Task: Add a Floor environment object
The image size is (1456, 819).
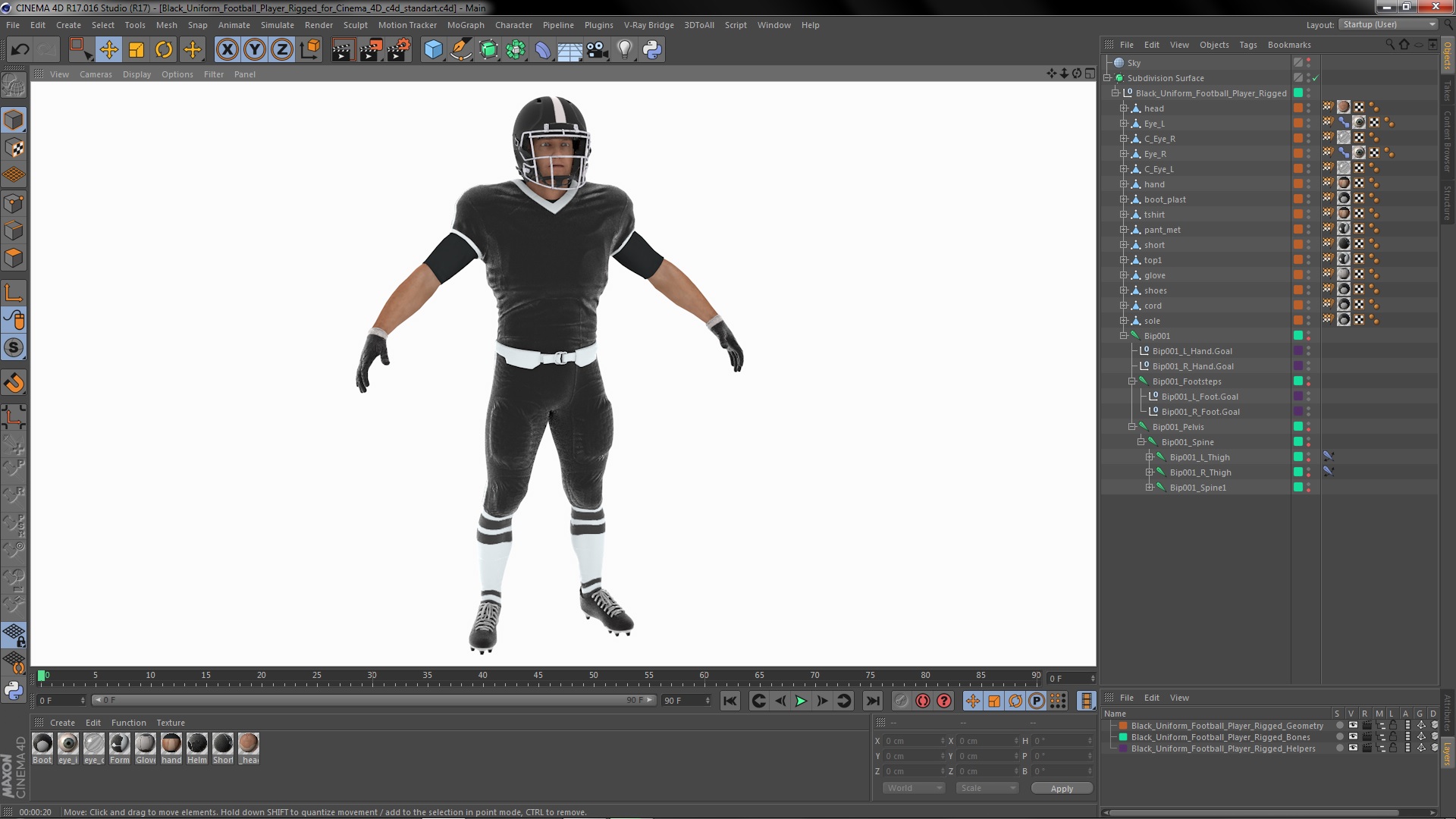Action: click(570, 50)
